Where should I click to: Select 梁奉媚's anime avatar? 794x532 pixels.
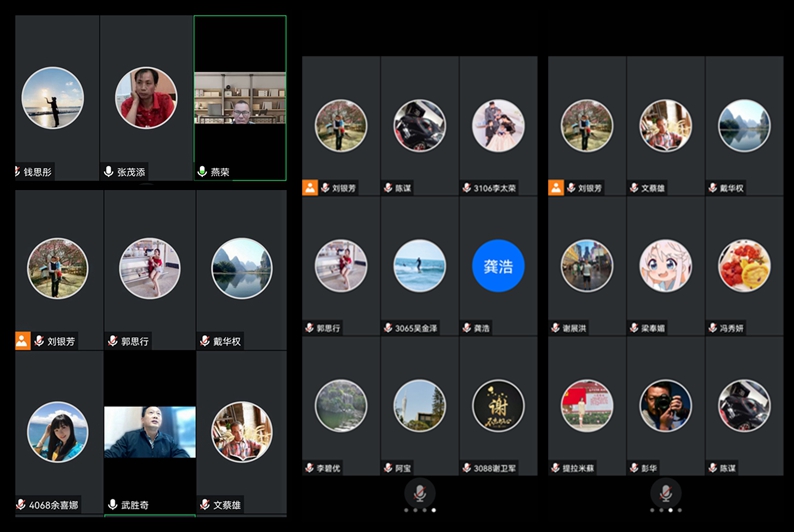[x=665, y=266]
